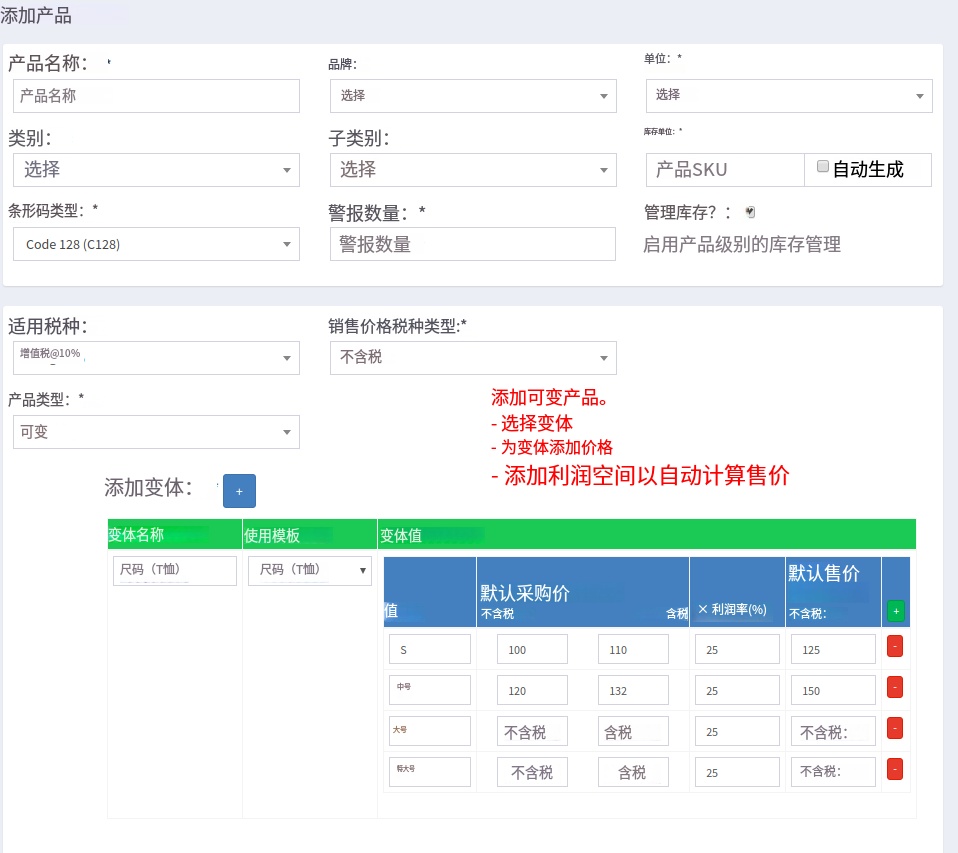Expand the 单位 selection dropdown
This screenshot has height=853, width=958.
[x=788, y=95]
